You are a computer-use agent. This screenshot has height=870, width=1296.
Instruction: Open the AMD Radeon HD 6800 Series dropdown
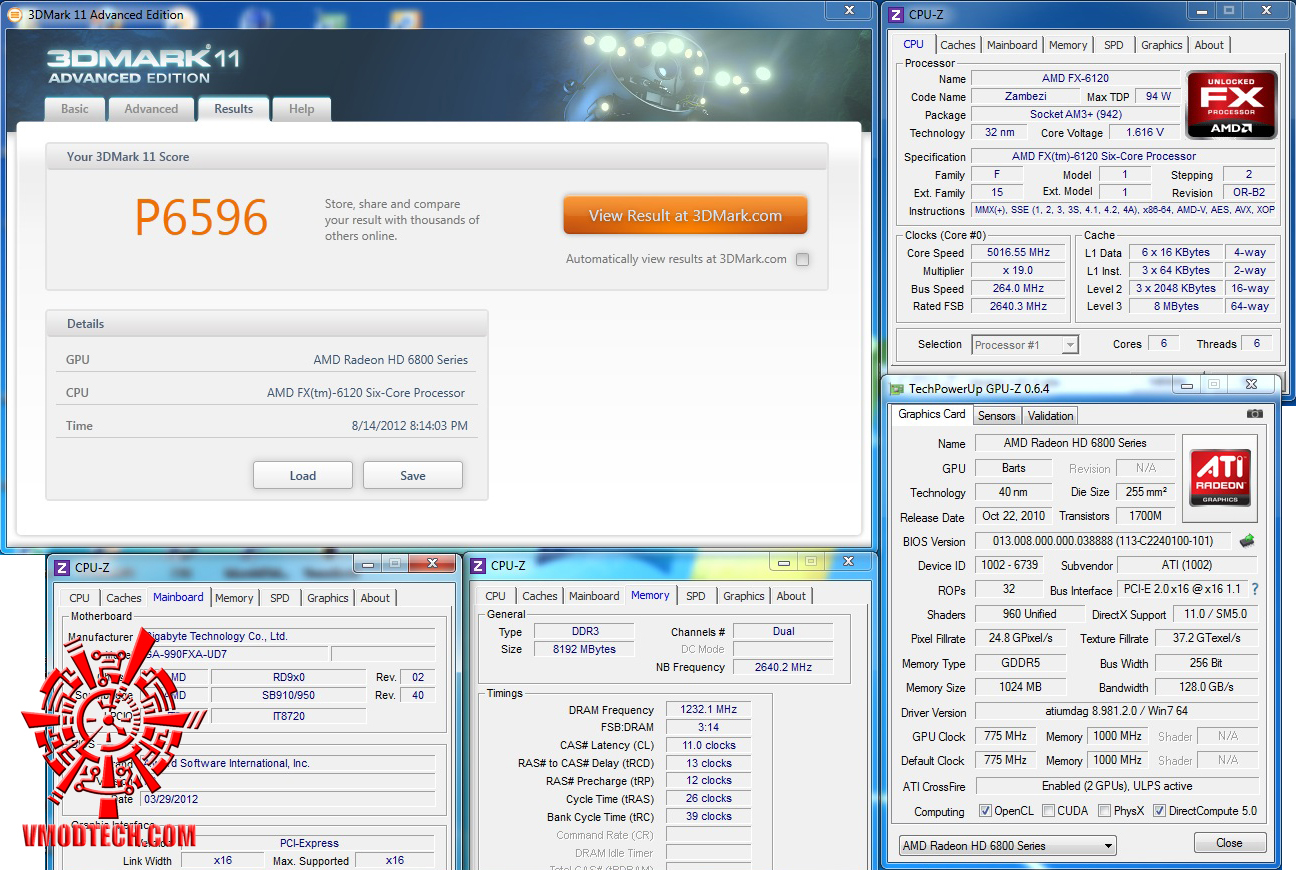point(1007,845)
